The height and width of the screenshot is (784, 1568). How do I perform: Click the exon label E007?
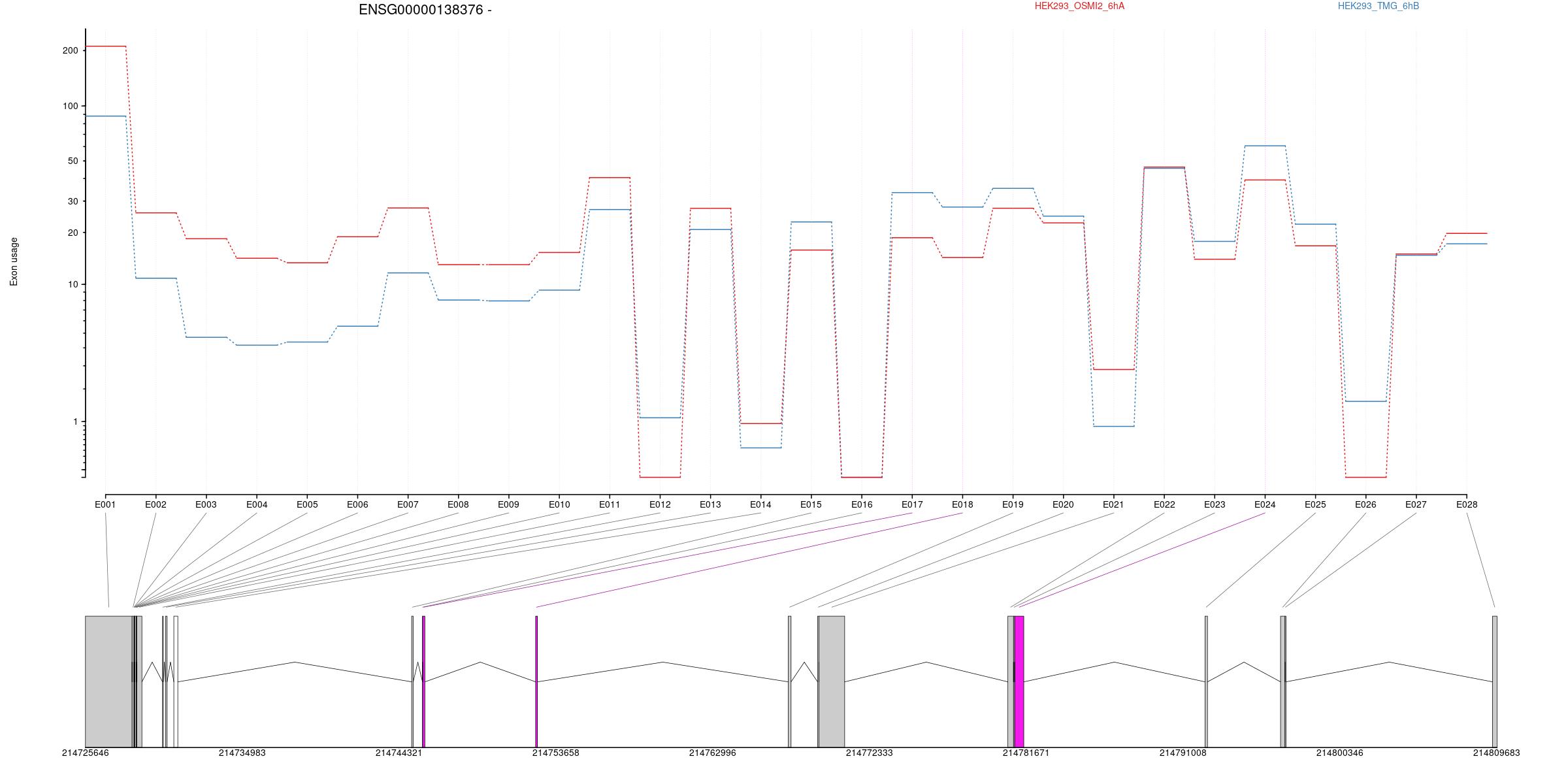(408, 504)
